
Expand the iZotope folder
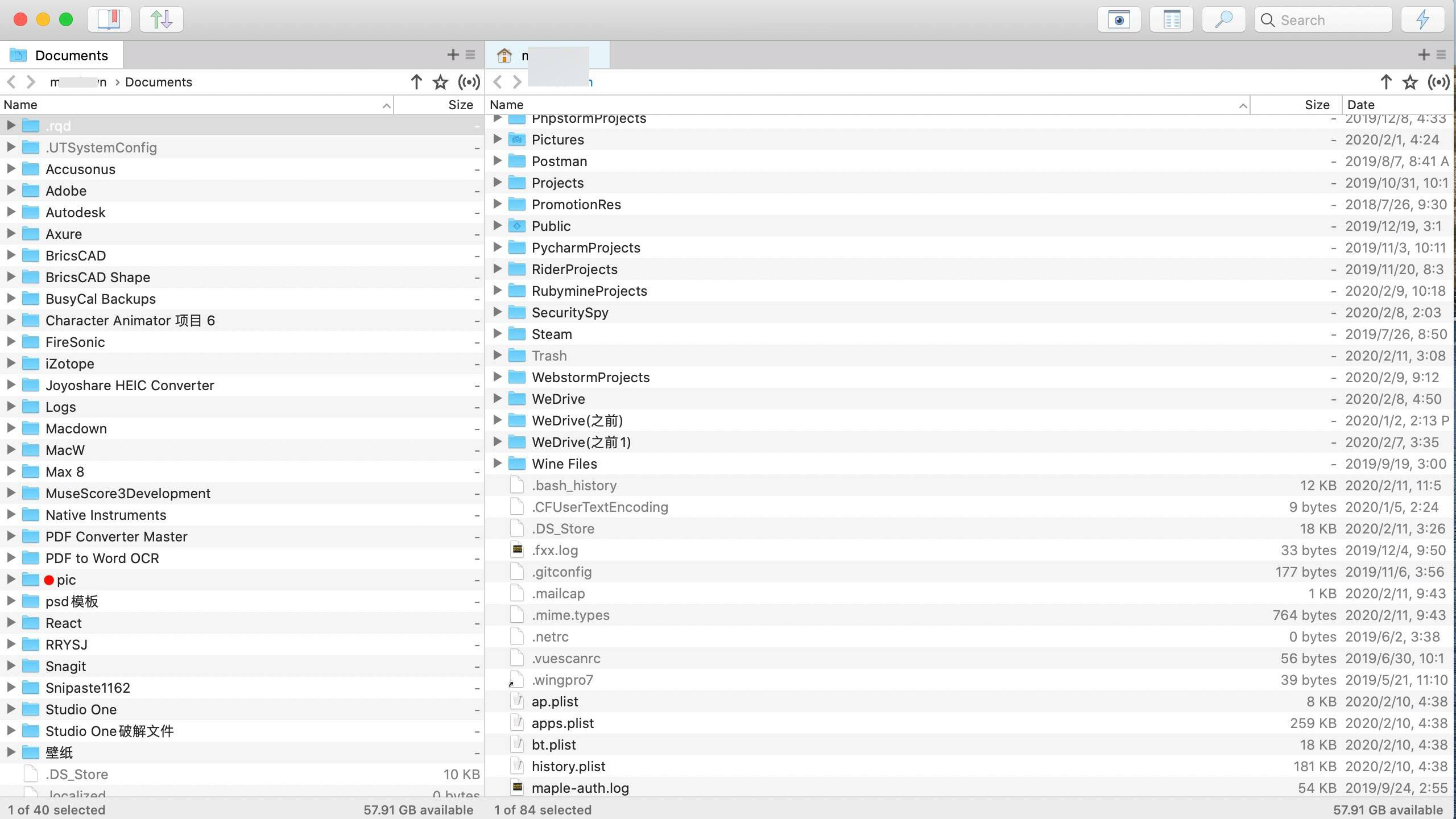(x=11, y=363)
